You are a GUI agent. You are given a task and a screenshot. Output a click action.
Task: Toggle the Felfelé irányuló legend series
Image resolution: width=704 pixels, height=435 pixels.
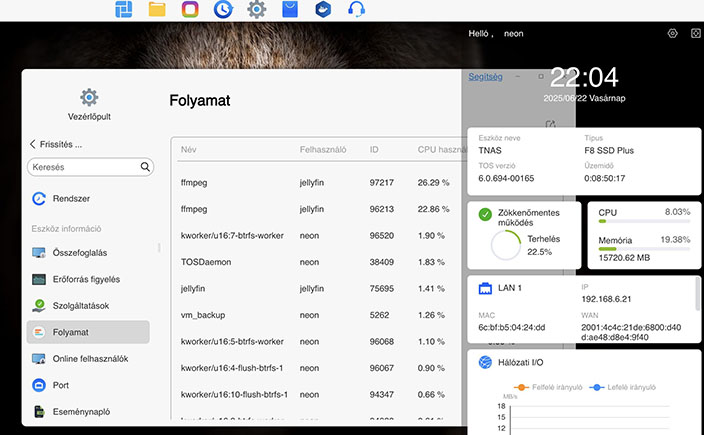tap(548, 387)
